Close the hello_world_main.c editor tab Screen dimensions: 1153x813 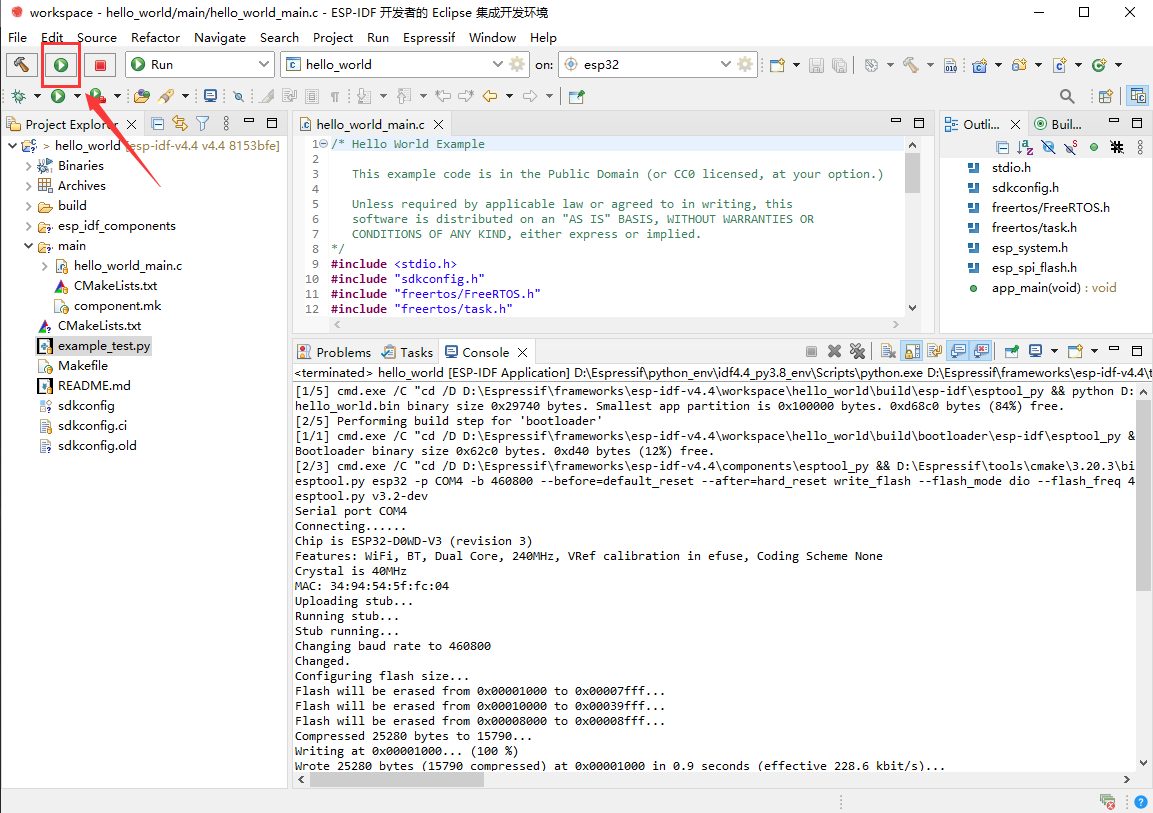coord(438,124)
